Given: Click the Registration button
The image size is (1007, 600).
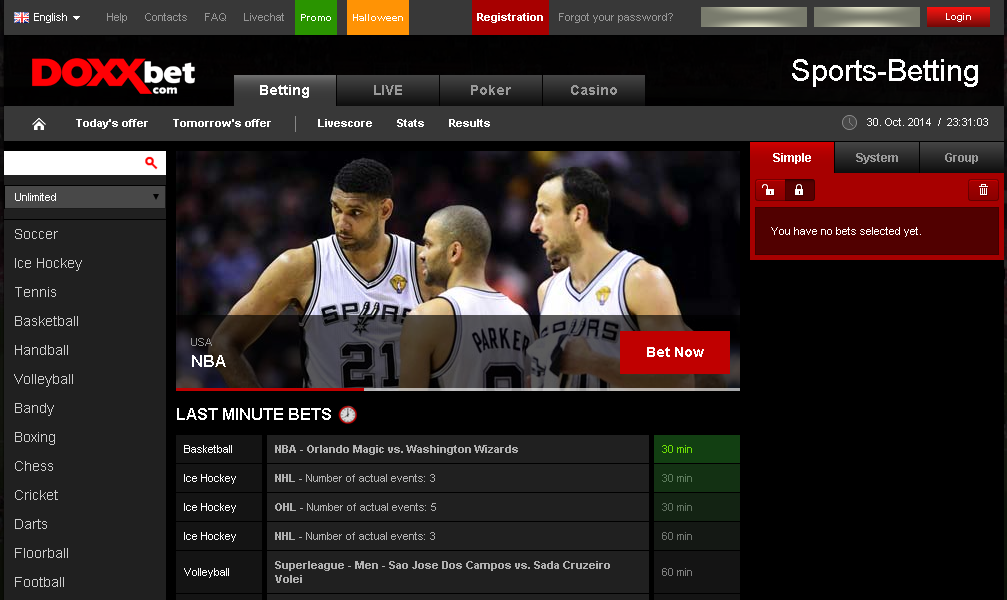Looking at the screenshot, I should click(510, 17).
